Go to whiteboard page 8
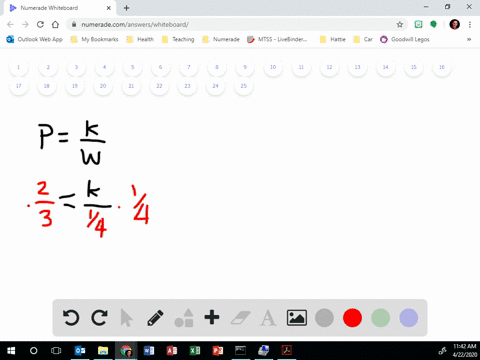The height and width of the screenshot is (360, 480). [x=217, y=67]
